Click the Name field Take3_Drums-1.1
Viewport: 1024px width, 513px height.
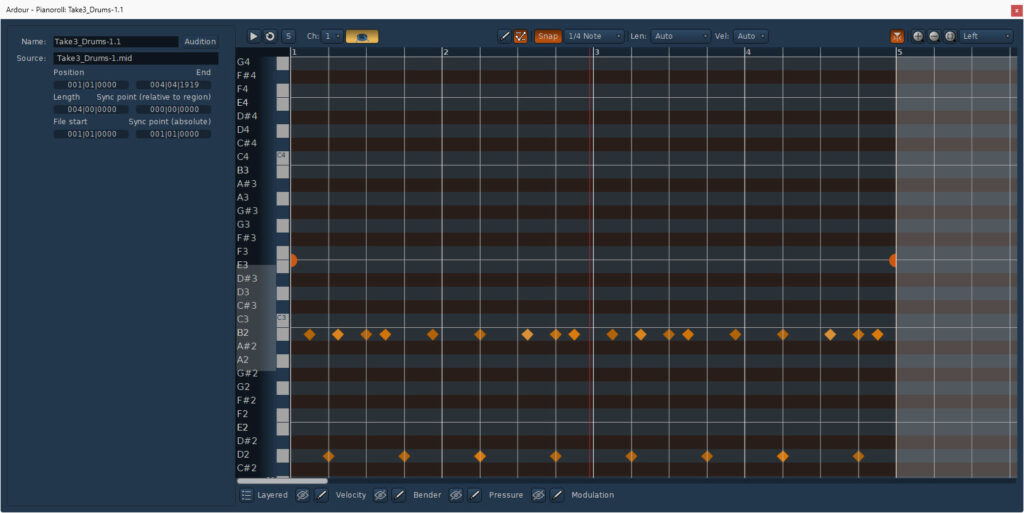click(115, 42)
